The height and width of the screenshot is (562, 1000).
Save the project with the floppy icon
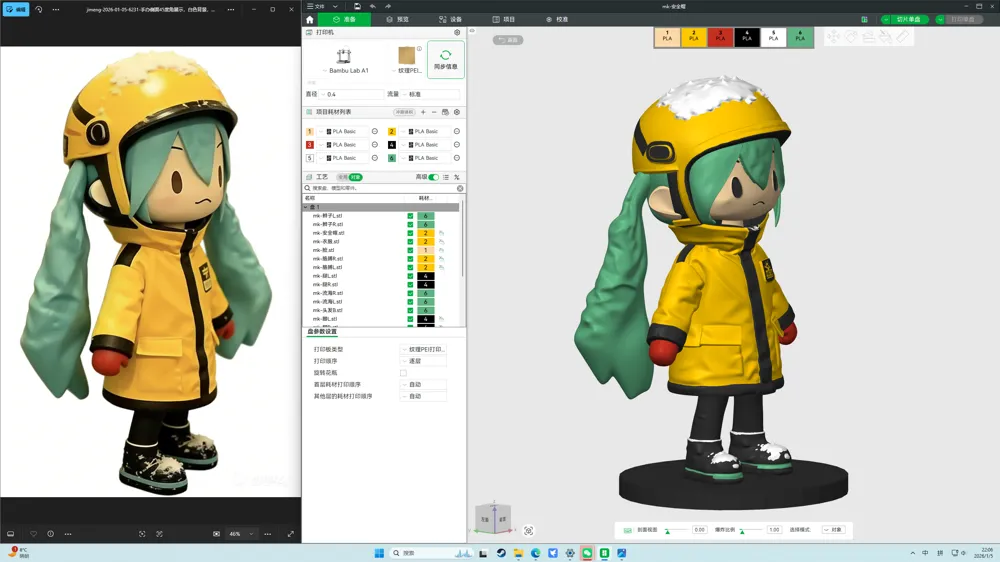357,6
